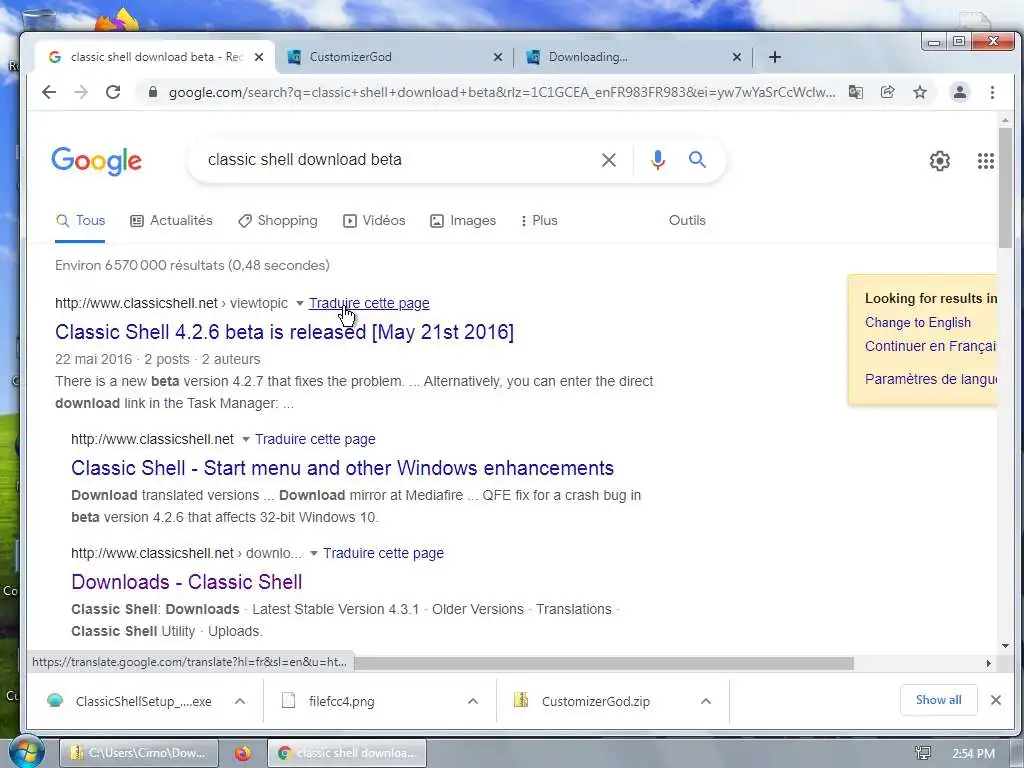
Task: Select the Actualités search filter
Action: coord(171,221)
